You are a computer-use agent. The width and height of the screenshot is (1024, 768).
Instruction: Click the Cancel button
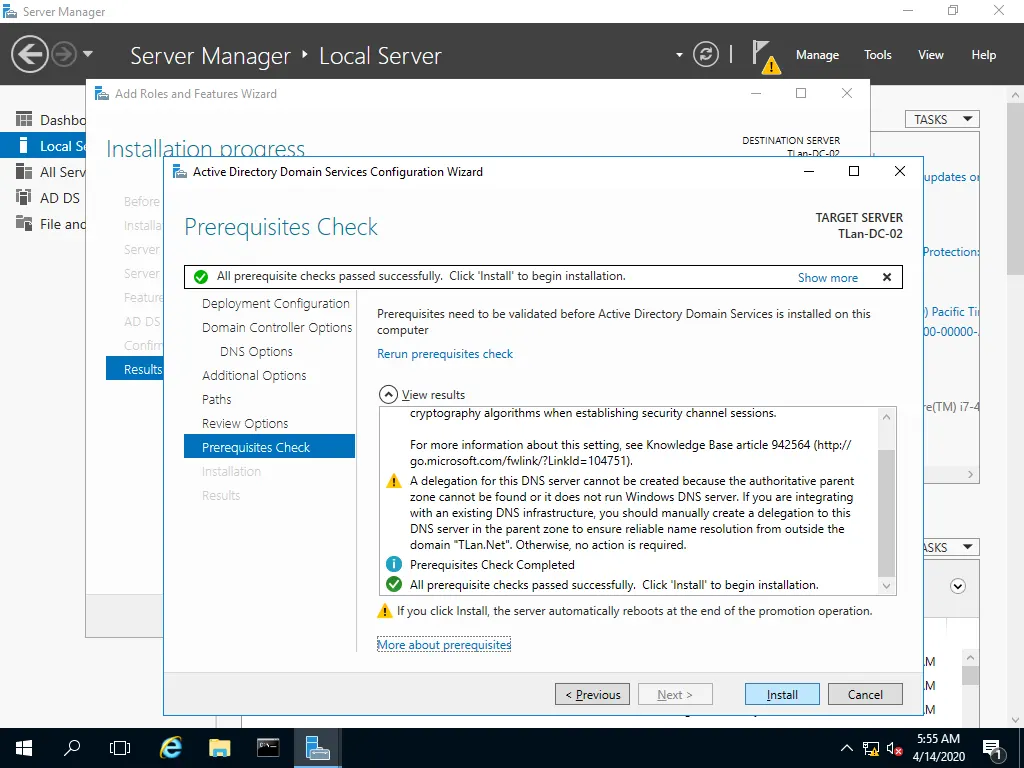coord(865,694)
